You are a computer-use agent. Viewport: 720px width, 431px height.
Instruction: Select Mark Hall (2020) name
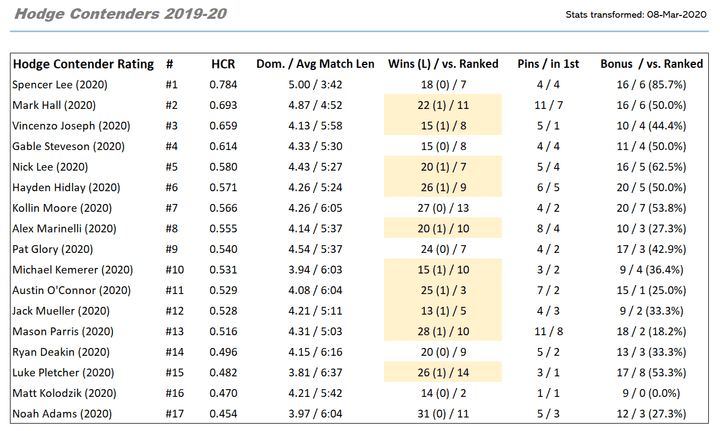pos(52,108)
